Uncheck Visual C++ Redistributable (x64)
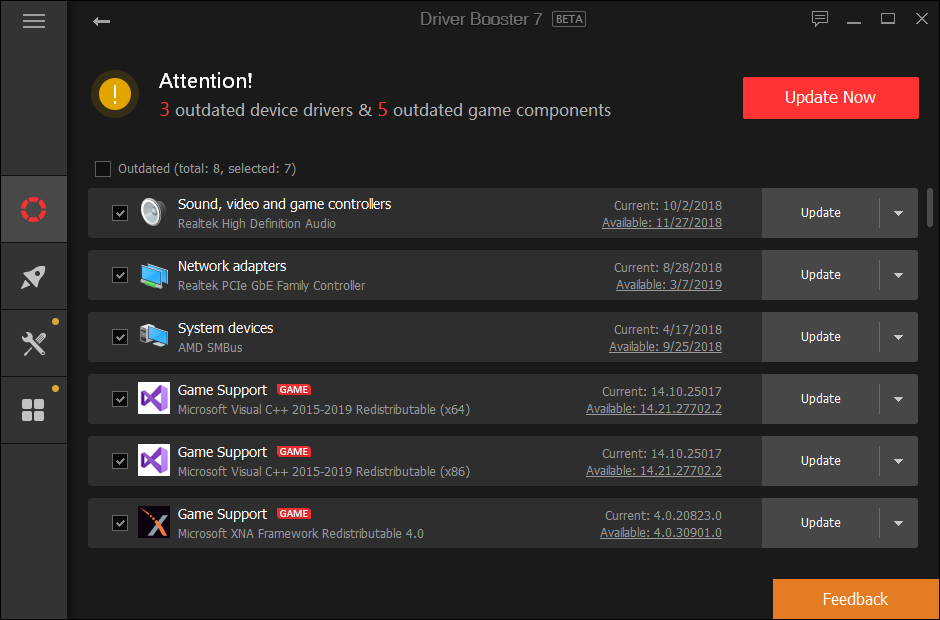The height and width of the screenshot is (620, 940). pyautogui.click(x=120, y=399)
